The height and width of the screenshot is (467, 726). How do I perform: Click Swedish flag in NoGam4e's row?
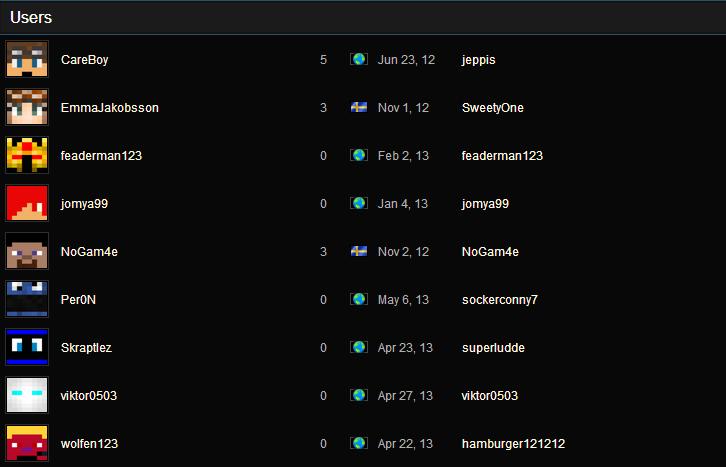359,252
